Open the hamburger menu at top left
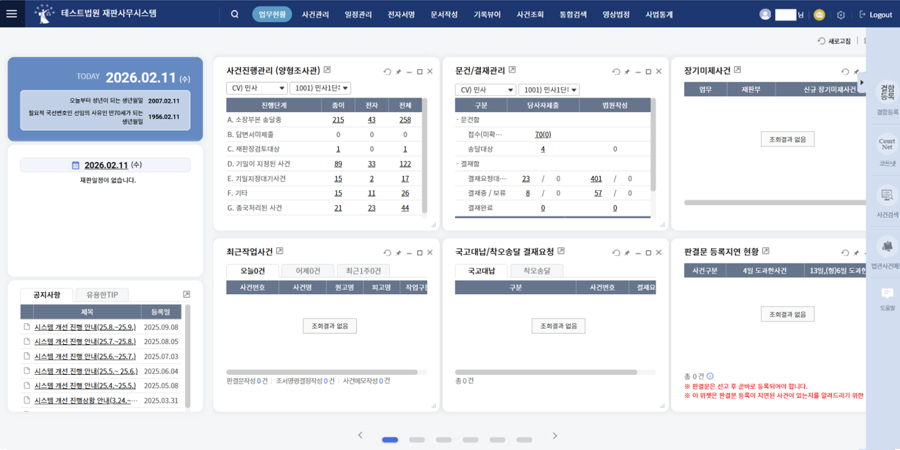900x450 pixels. click(x=12, y=14)
